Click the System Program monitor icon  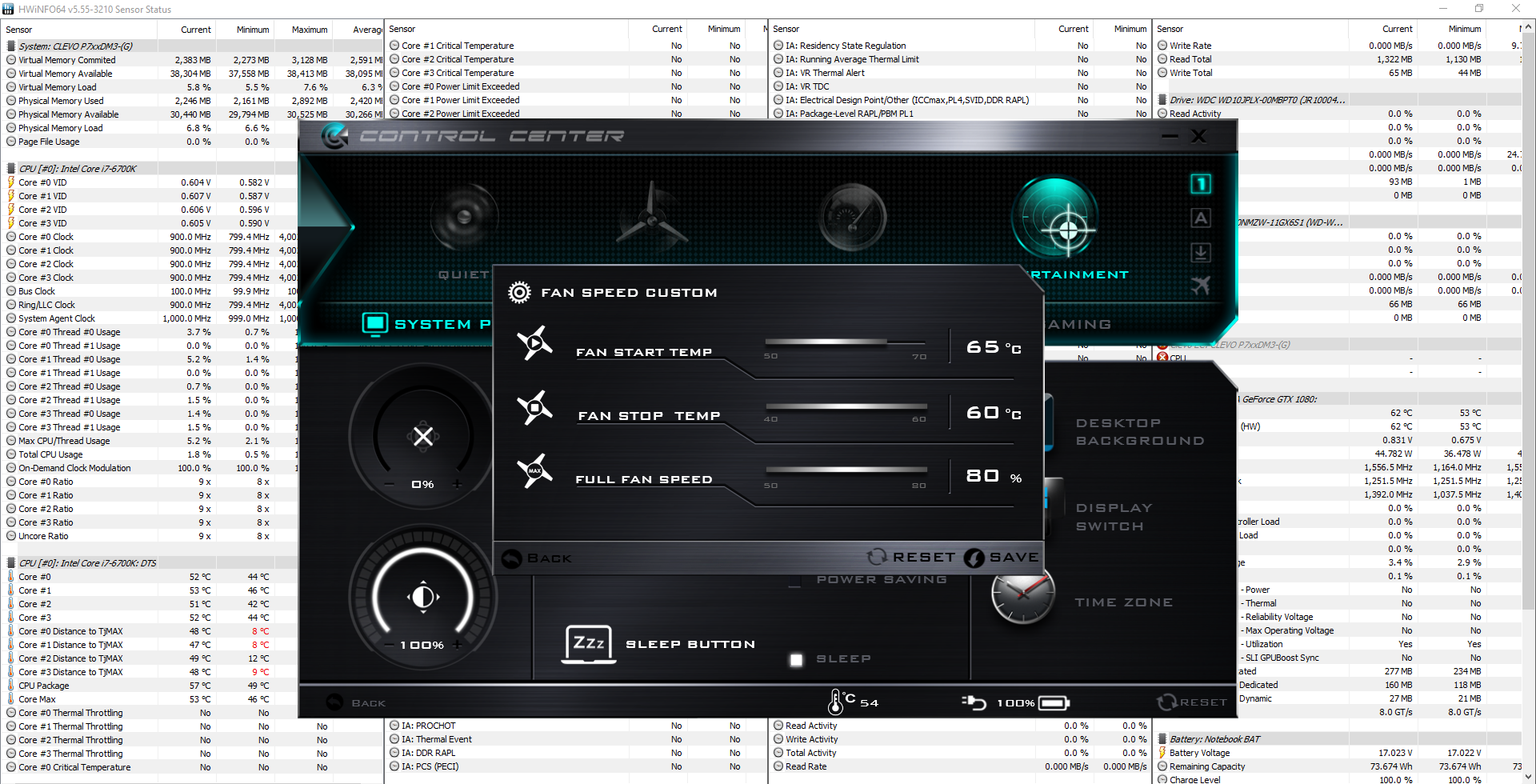[374, 324]
